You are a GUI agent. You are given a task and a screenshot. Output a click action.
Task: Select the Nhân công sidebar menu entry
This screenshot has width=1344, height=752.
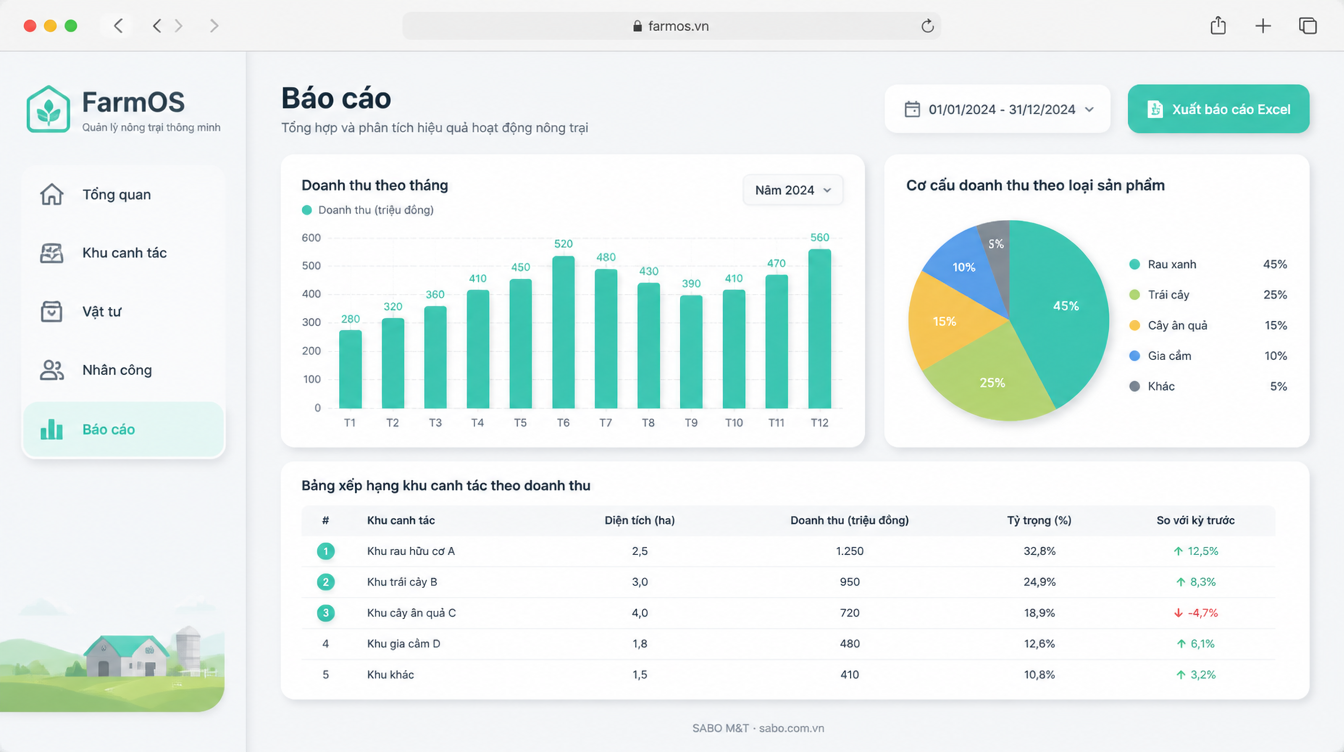click(124, 370)
